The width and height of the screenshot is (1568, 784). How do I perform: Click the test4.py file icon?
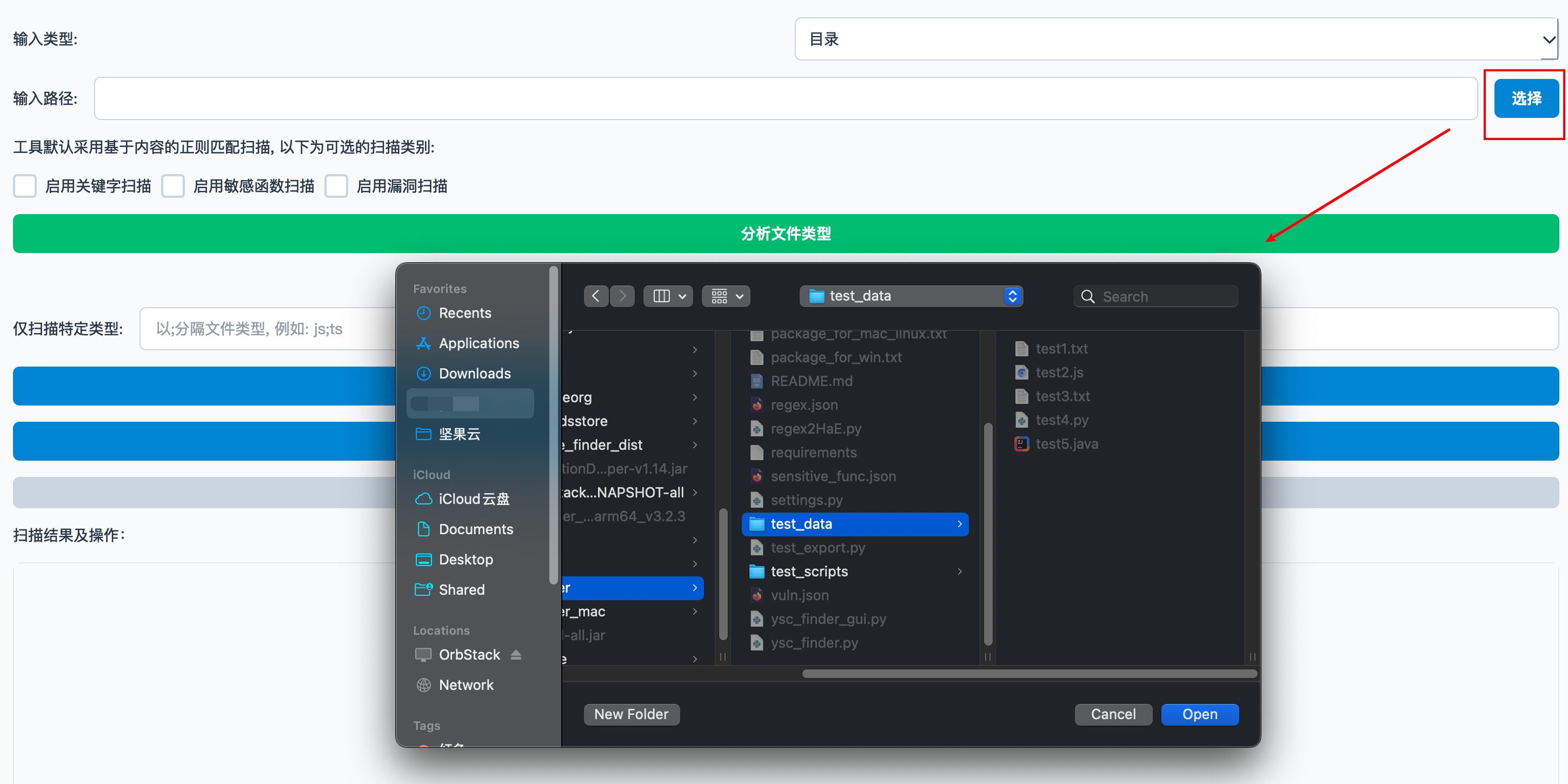point(1022,420)
